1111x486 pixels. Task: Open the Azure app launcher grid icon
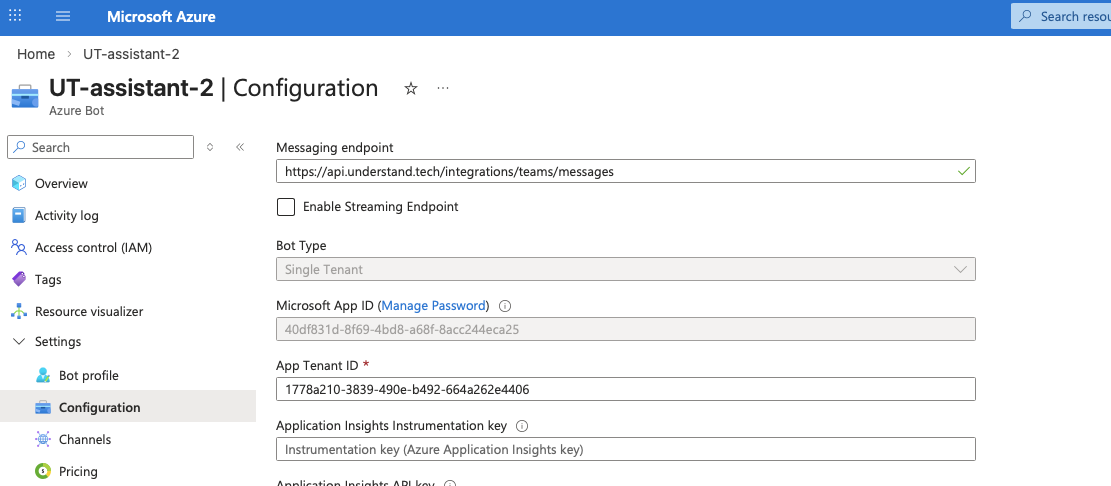pos(15,16)
